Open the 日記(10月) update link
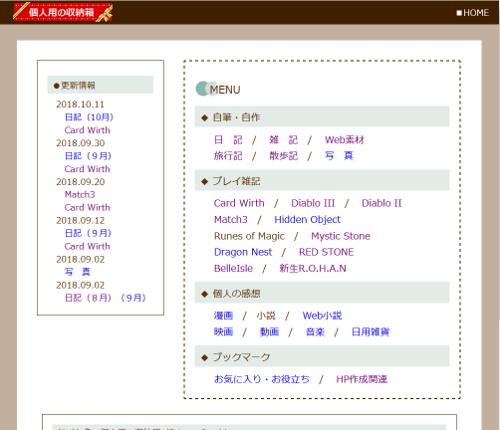The height and width of the screenshot is (430, 500). (89, 117)
